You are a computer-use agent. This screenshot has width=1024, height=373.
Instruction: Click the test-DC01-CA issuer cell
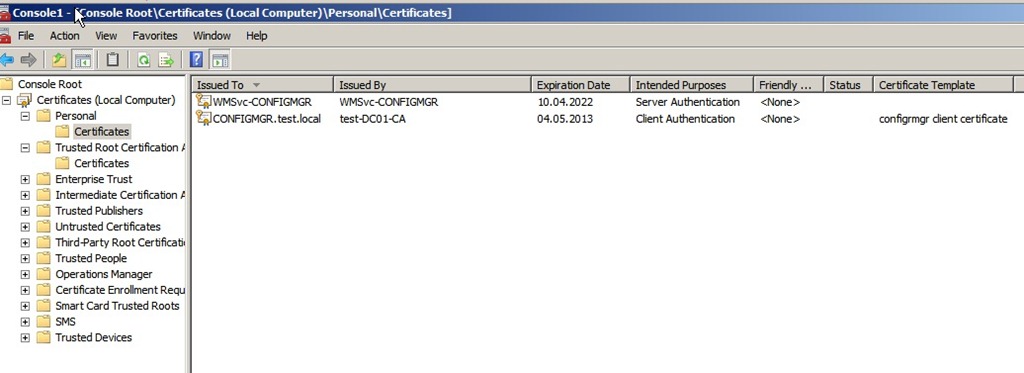pyautogui.click(x=372, y=119)
